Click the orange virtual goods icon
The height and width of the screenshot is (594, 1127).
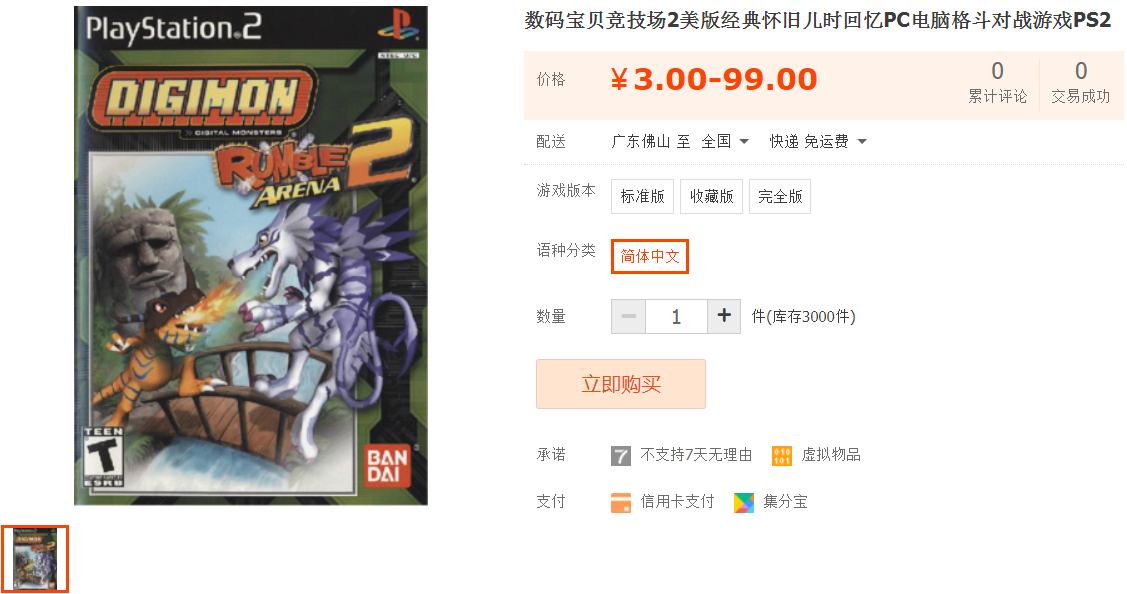point(781,455)
